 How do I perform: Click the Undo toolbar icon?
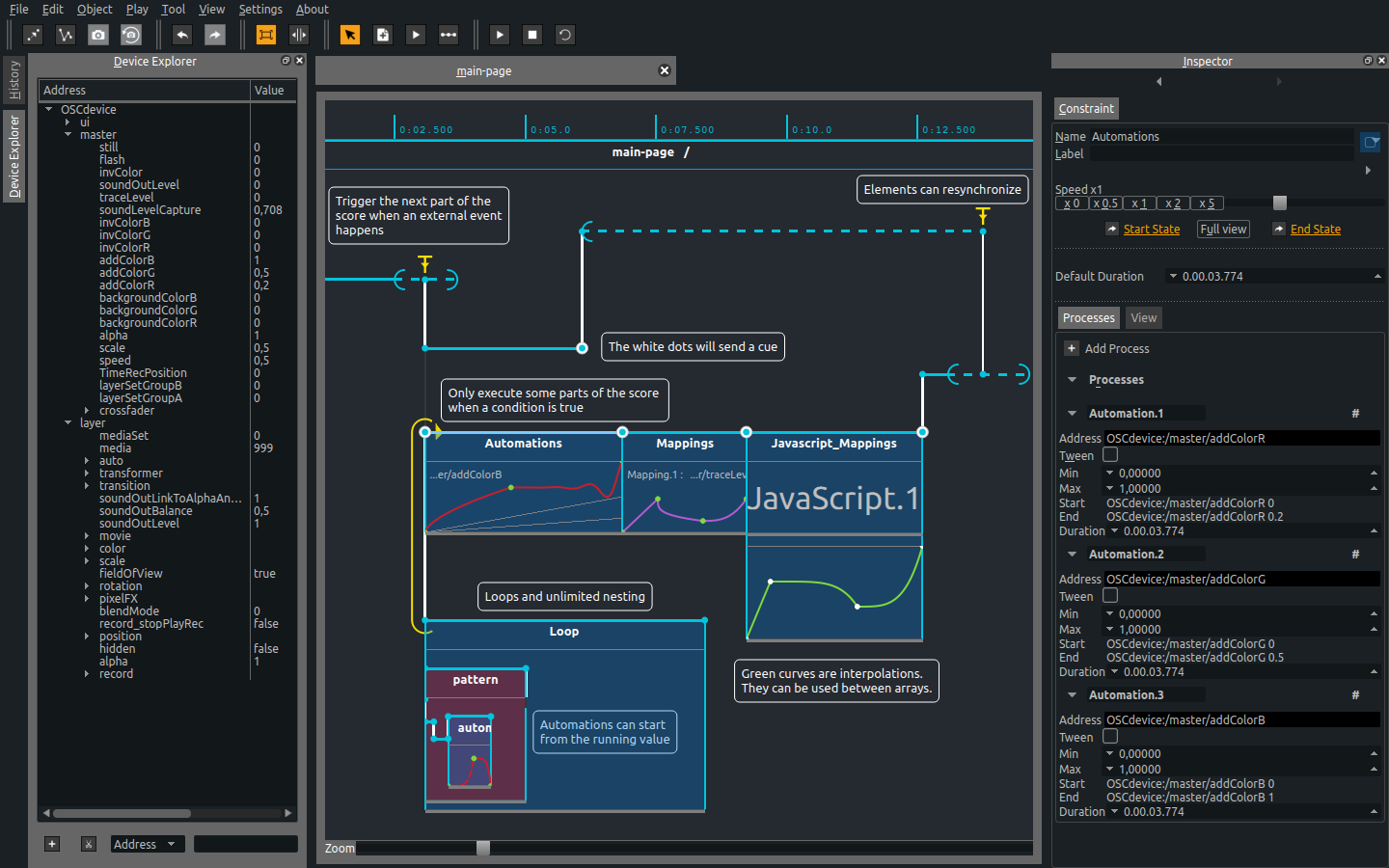(x=180, y=35)
